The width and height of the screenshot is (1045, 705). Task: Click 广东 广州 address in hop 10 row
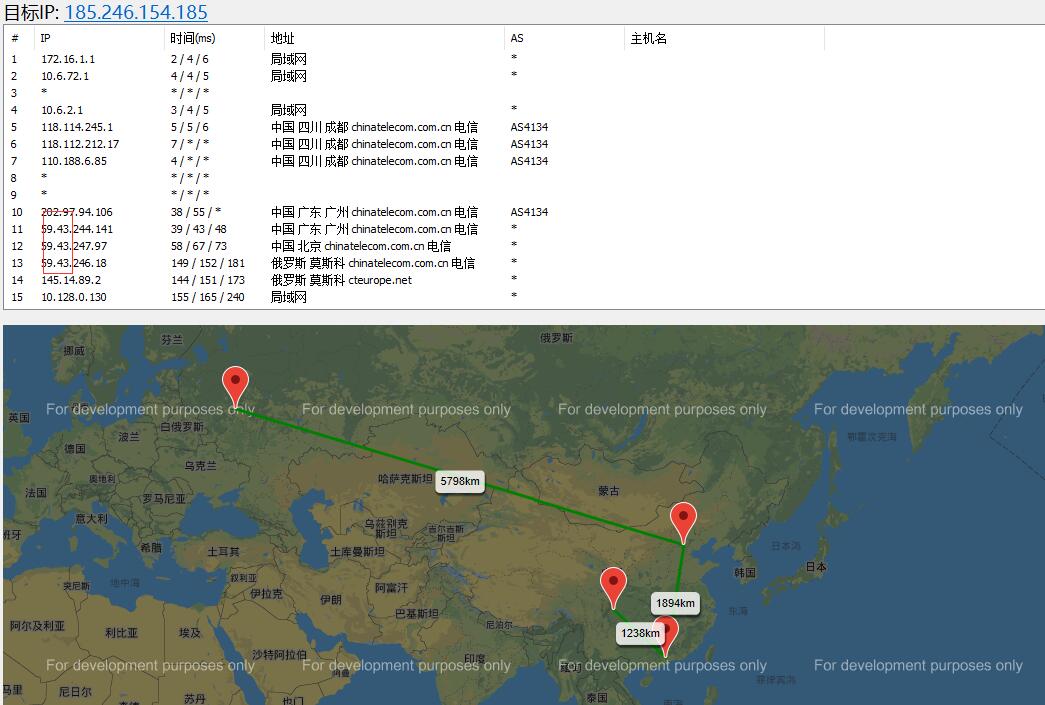coord(375,212)
